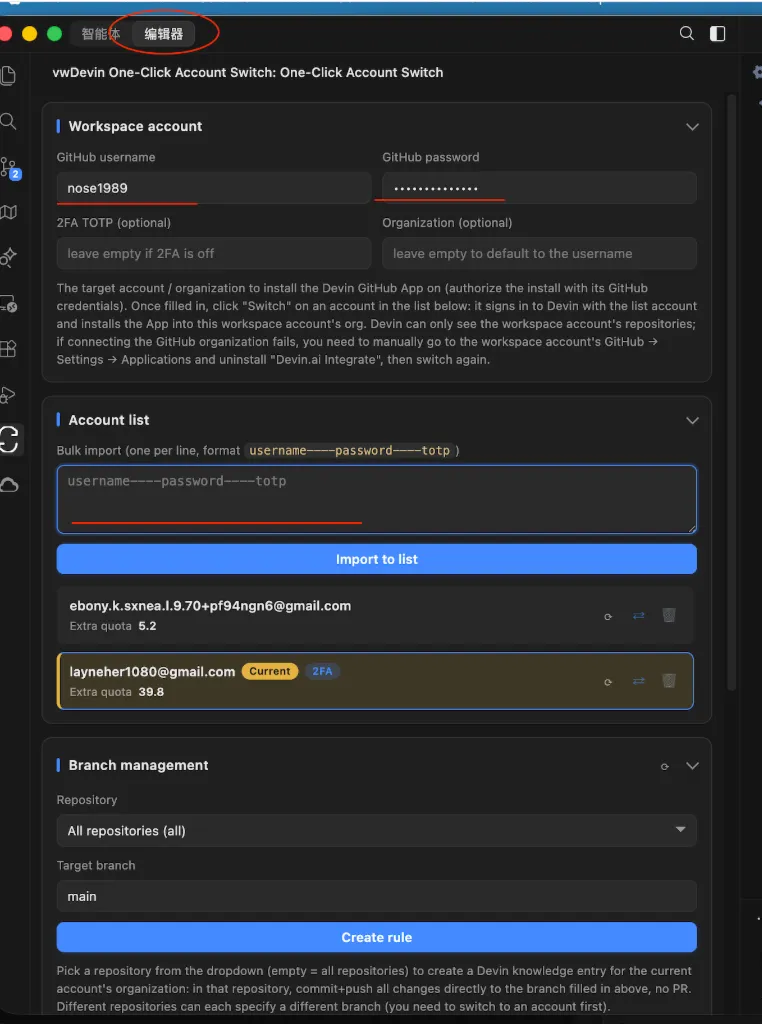Click the yellow Current badge
Image resolution: width=762 pixels, height=1024 pixels.
tap(270, 671)
